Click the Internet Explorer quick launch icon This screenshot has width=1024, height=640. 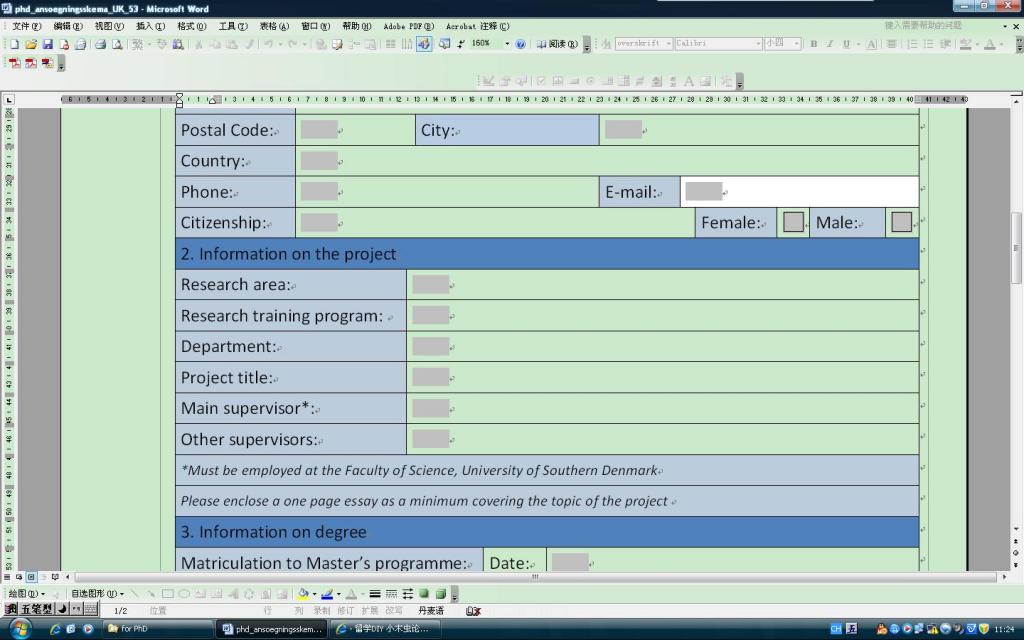pyautogui.click(x=55, y=629)
